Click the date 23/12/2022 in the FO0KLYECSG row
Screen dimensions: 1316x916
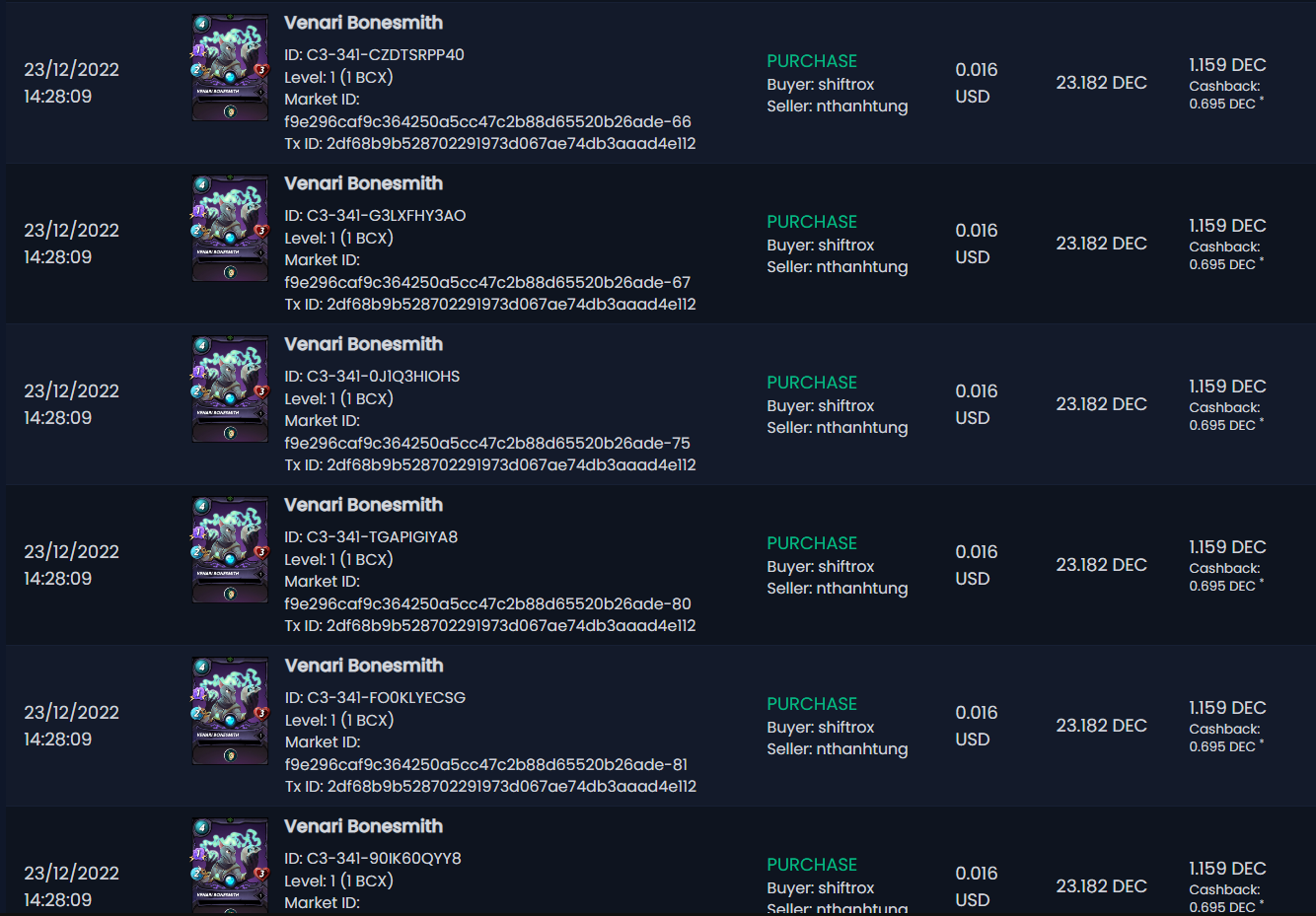coord(71,712)
